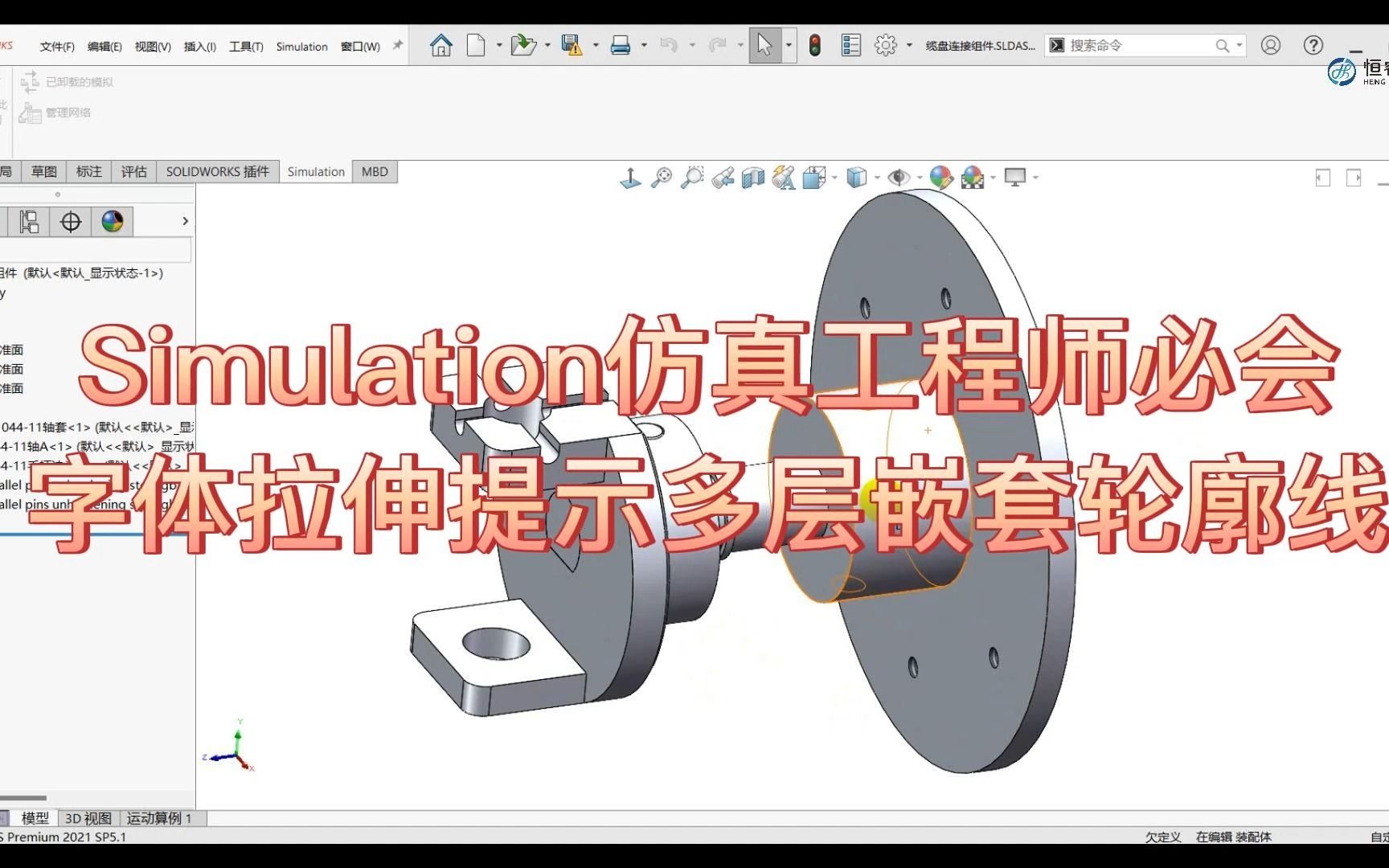1389x868 pixels.
Task: Open the 编辑(E) menu
Action: 104,47
